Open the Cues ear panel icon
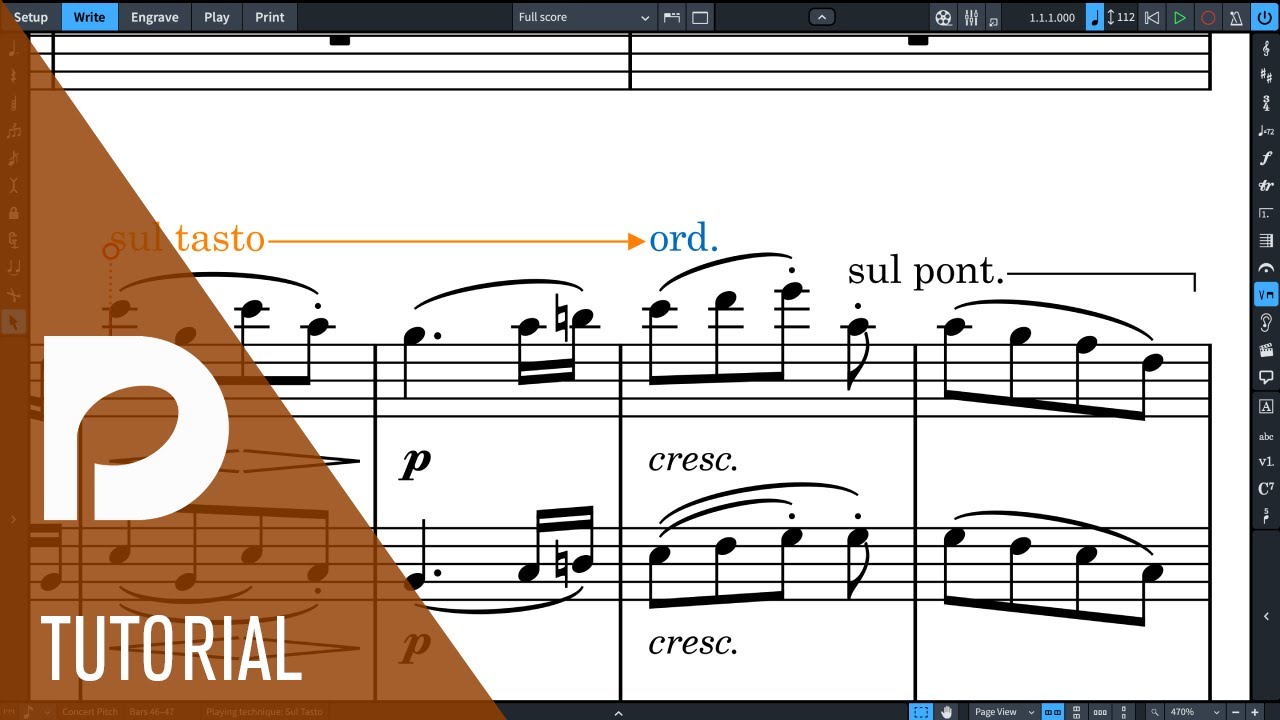 tap(1266, 322)
